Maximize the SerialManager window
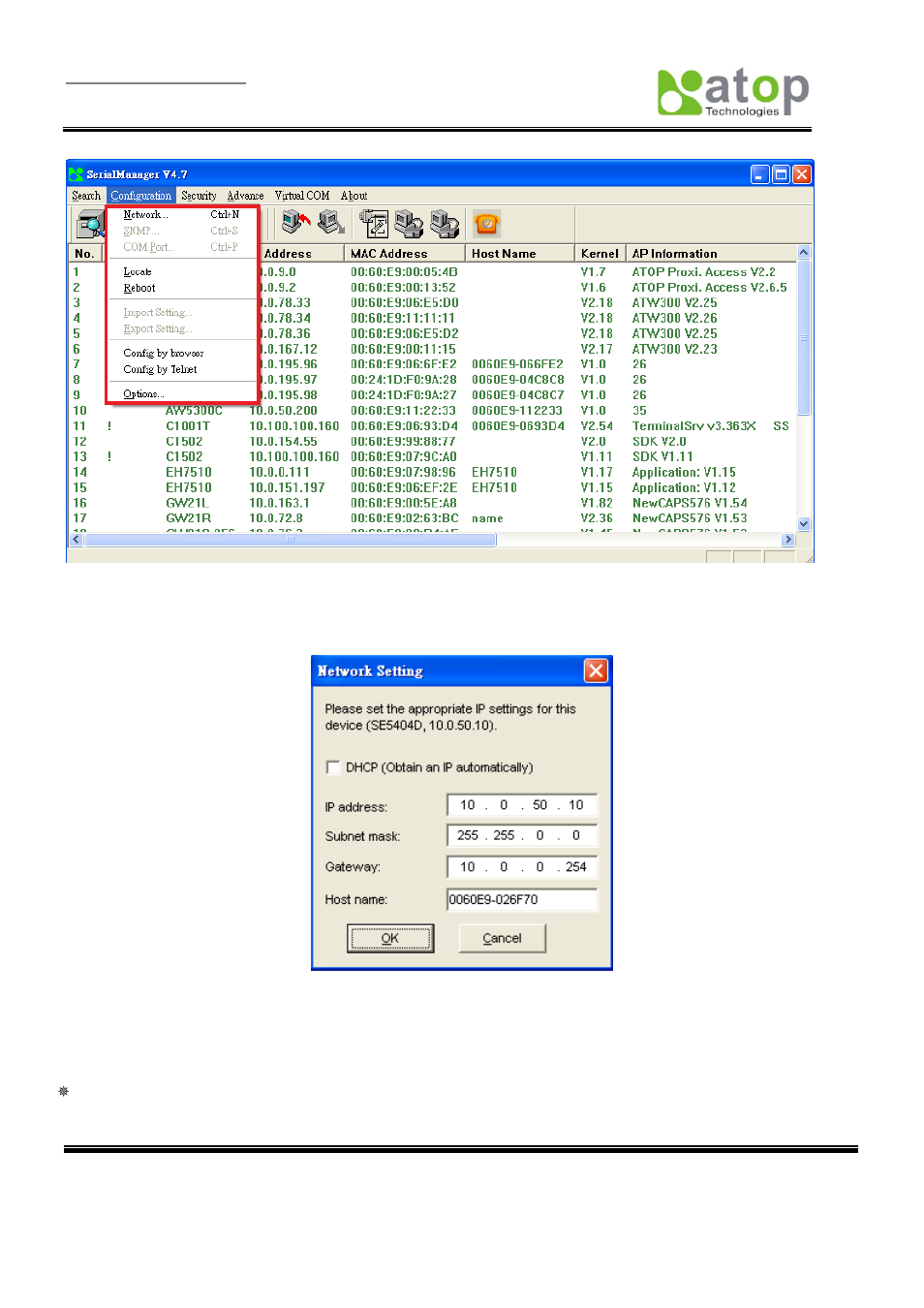Screen dimensions: 924x1308 point(781,174)
